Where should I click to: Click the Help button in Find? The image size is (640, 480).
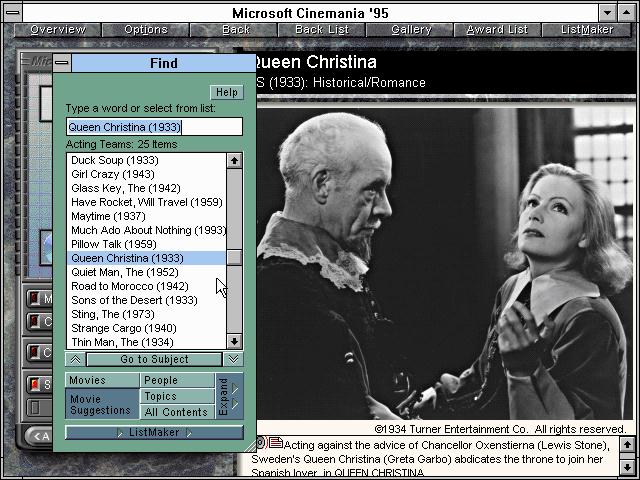(x=227, y=92)
